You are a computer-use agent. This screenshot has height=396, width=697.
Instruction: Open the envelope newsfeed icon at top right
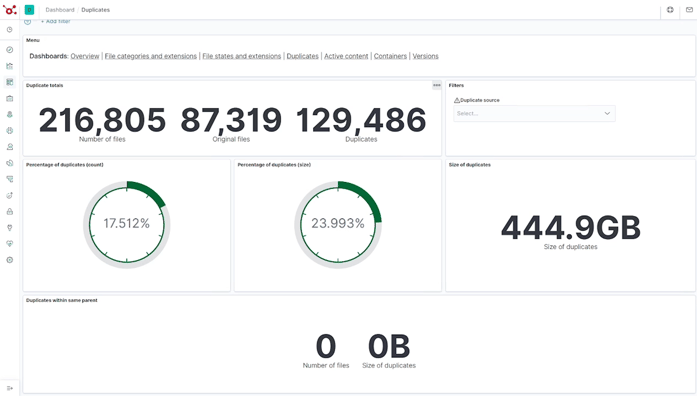689,10
